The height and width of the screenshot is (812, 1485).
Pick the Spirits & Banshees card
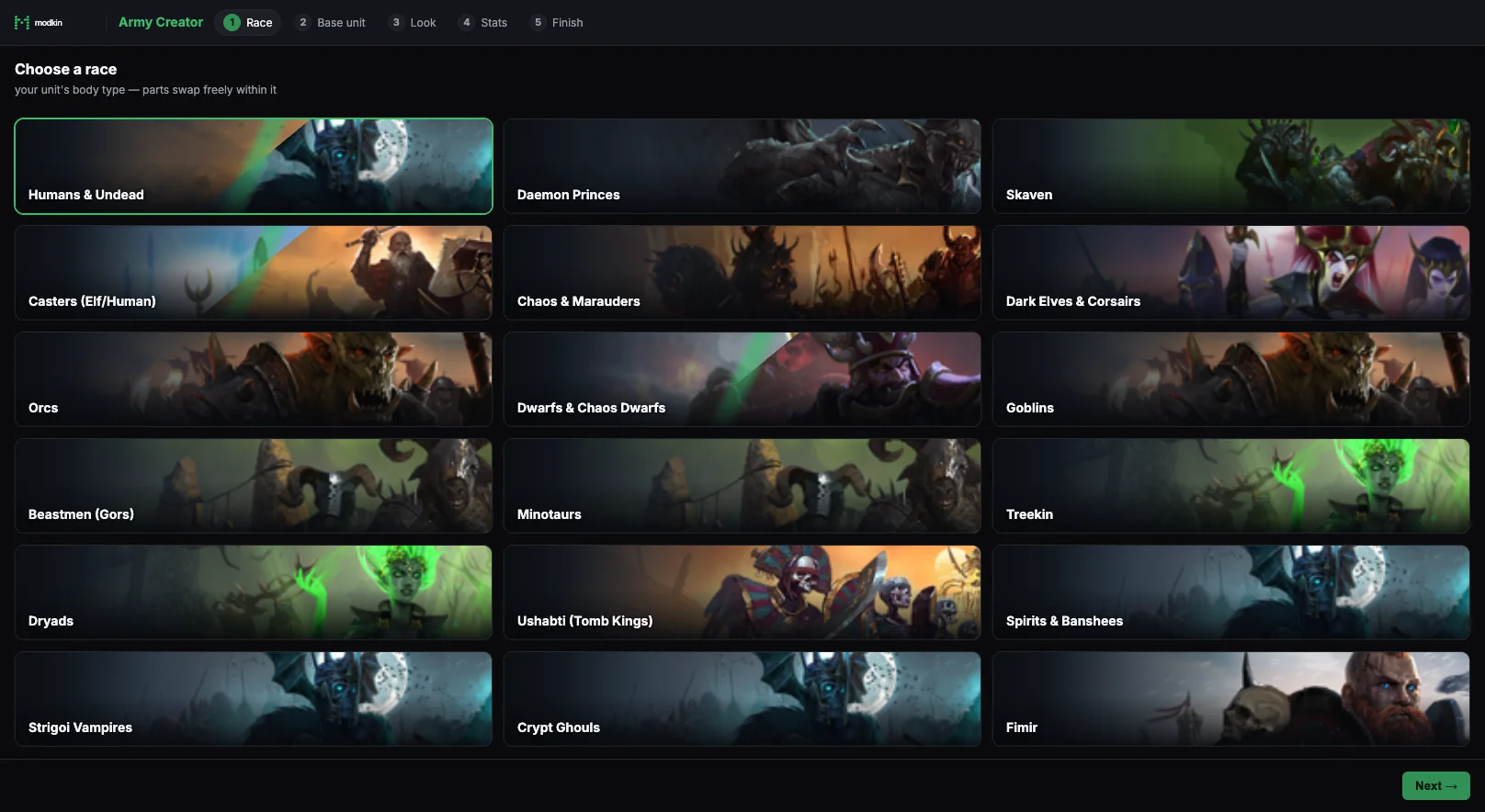click(x=1231, y=592)
